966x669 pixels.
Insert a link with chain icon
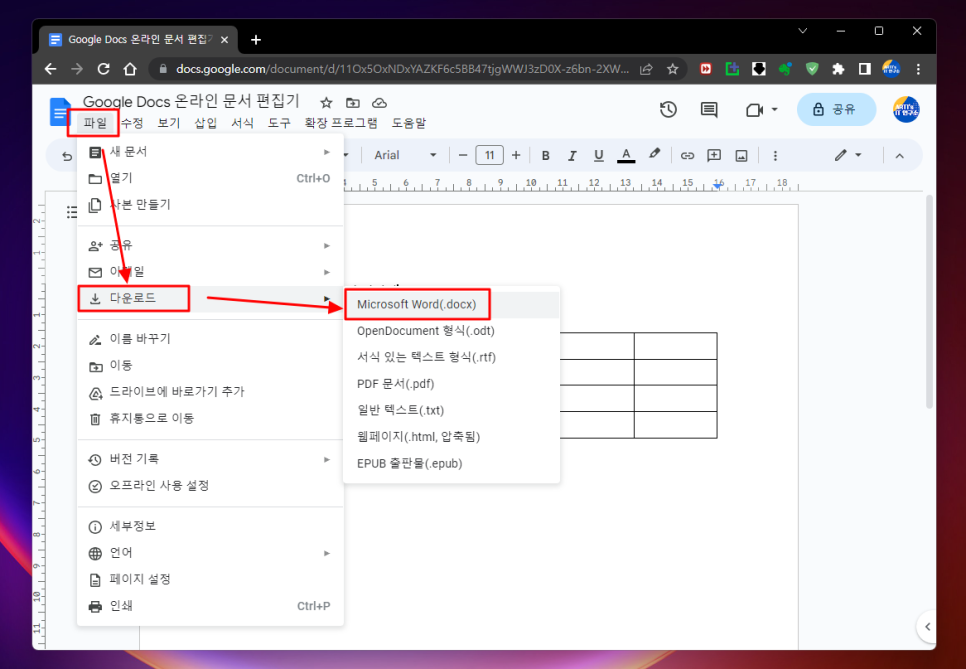pos(687,156)
